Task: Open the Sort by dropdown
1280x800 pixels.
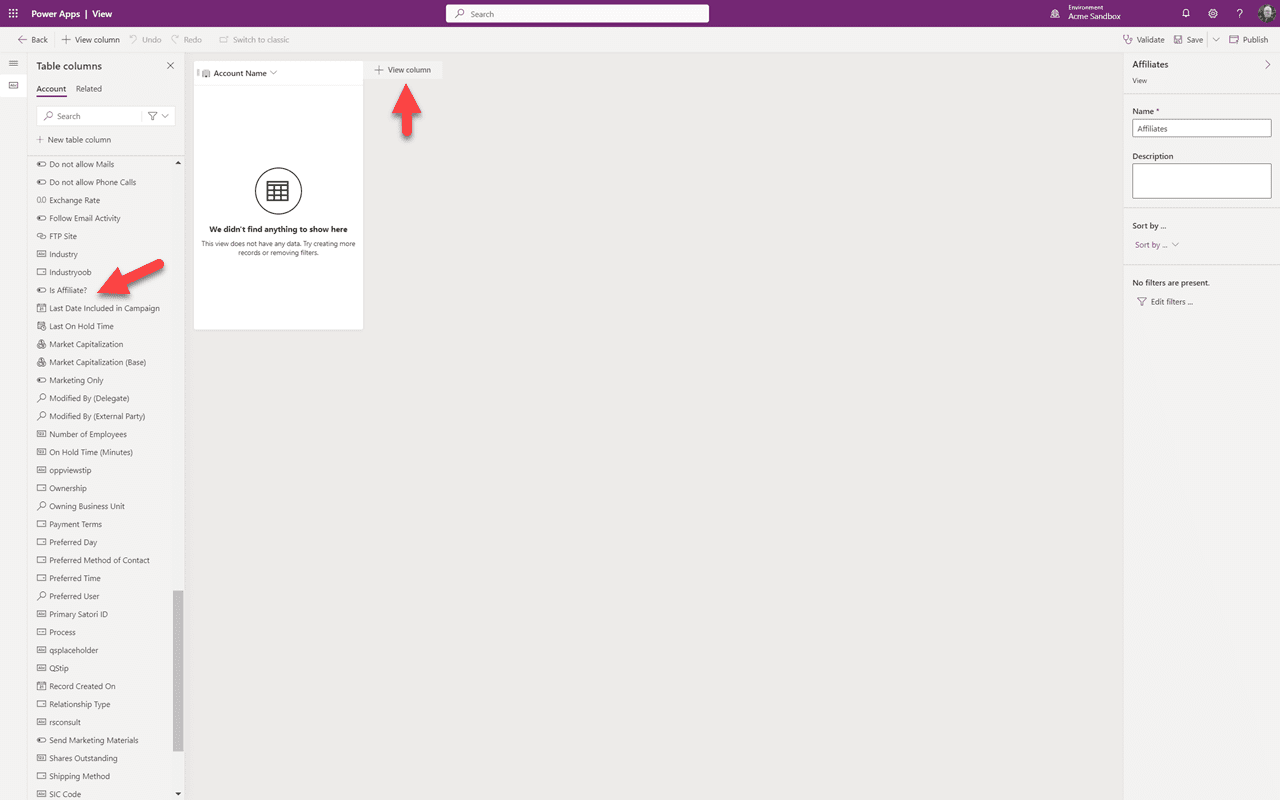Action: [x=1156, y=244]
